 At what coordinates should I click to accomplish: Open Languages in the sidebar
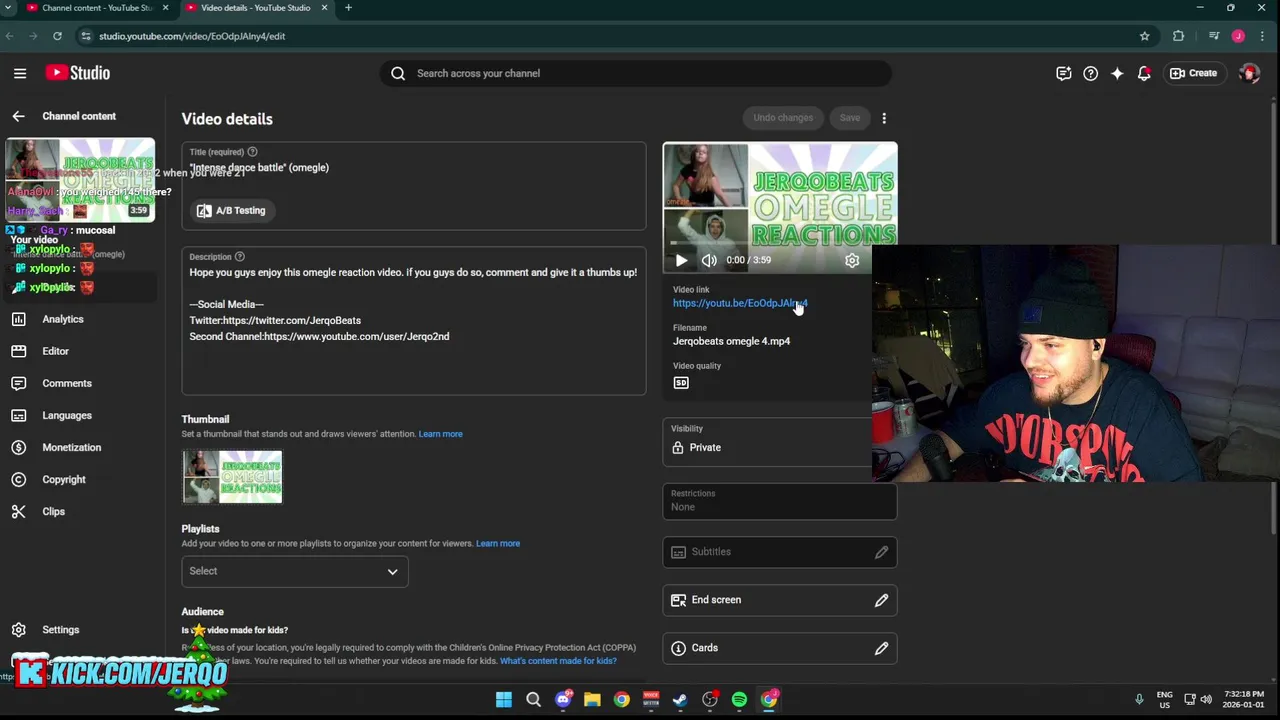click(82, 415)
